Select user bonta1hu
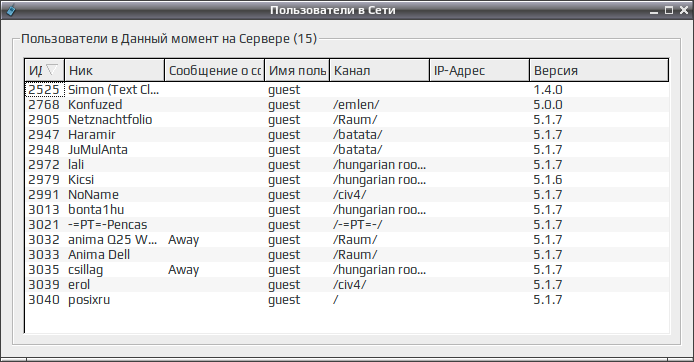694x362 pixels. 96,210
